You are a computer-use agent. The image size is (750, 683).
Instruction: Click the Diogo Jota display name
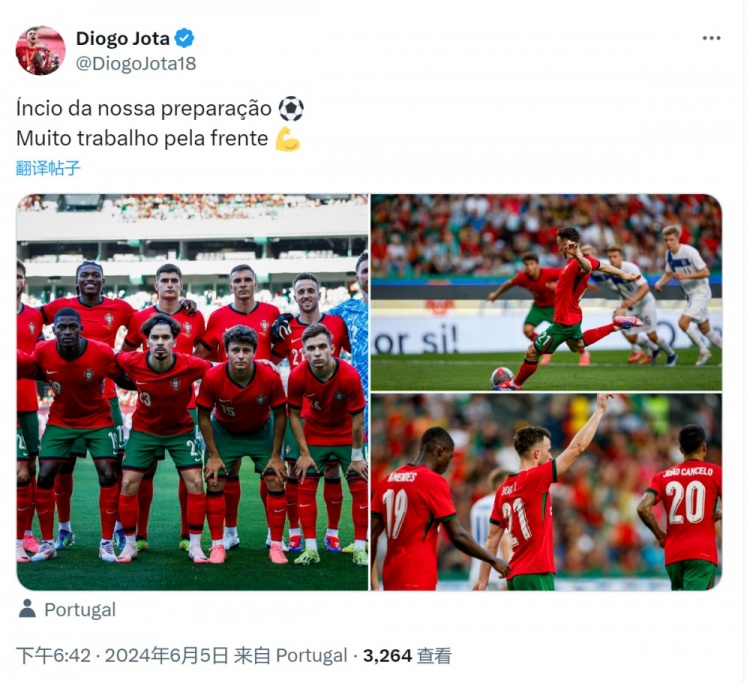(122, 38)
